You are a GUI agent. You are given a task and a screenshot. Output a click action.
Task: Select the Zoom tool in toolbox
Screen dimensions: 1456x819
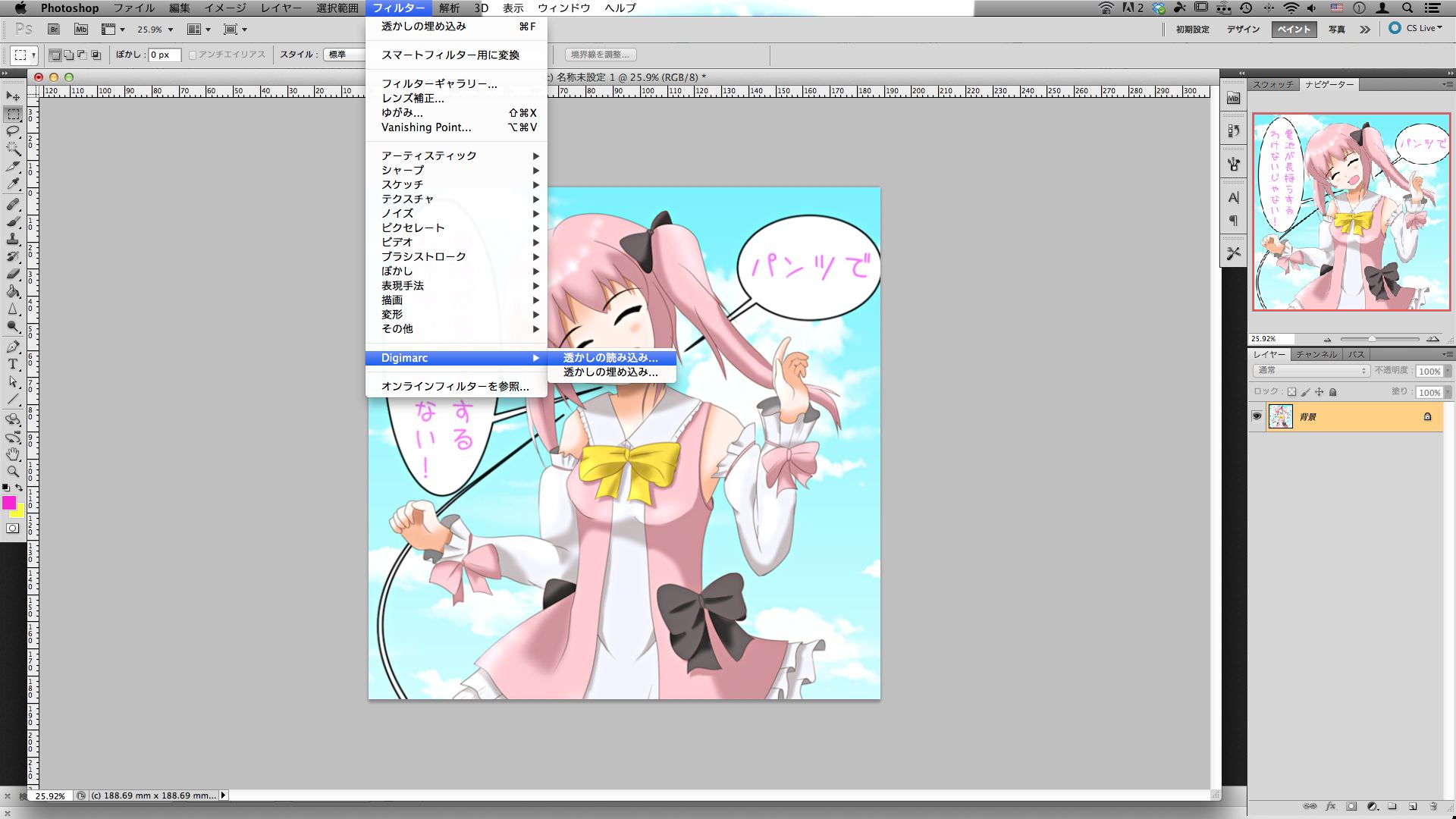click(x=13, y=471)
